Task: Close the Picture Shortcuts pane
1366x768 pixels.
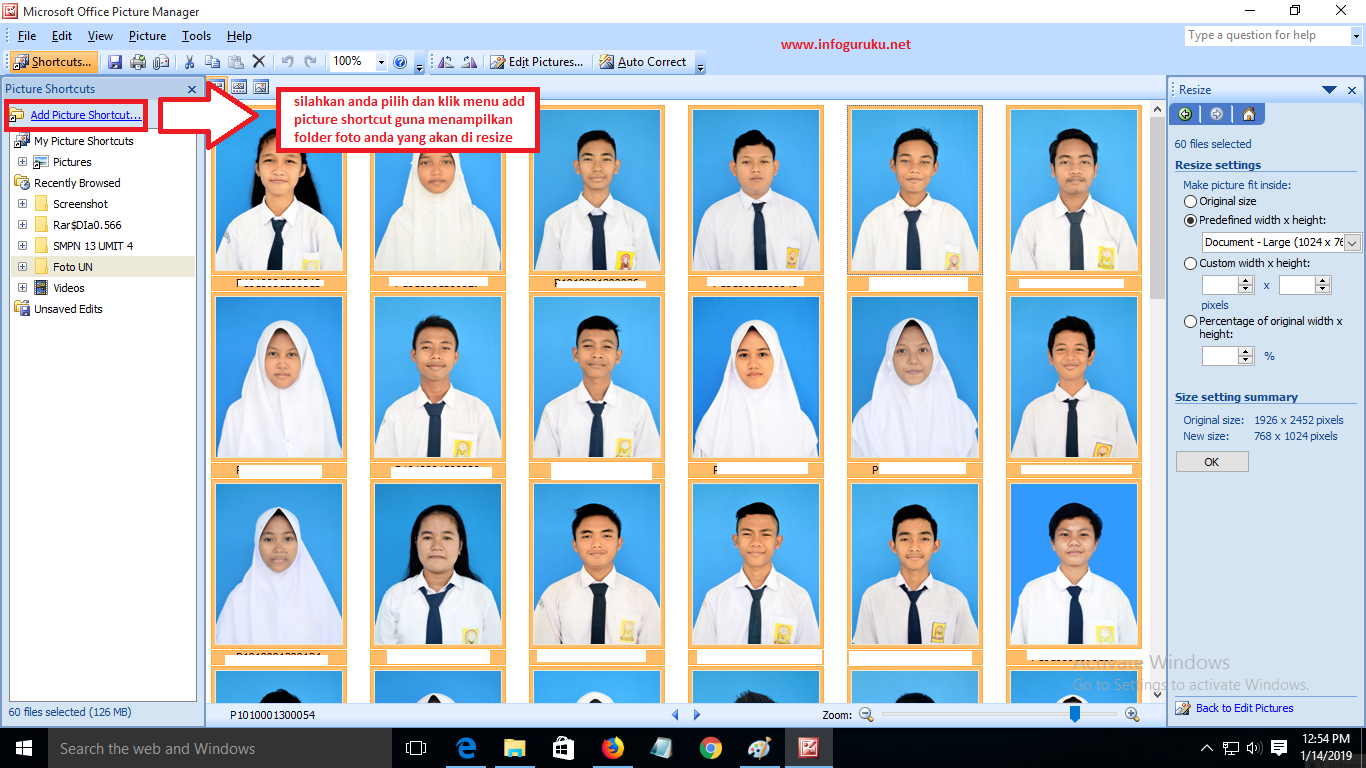Action: (192, 89)
